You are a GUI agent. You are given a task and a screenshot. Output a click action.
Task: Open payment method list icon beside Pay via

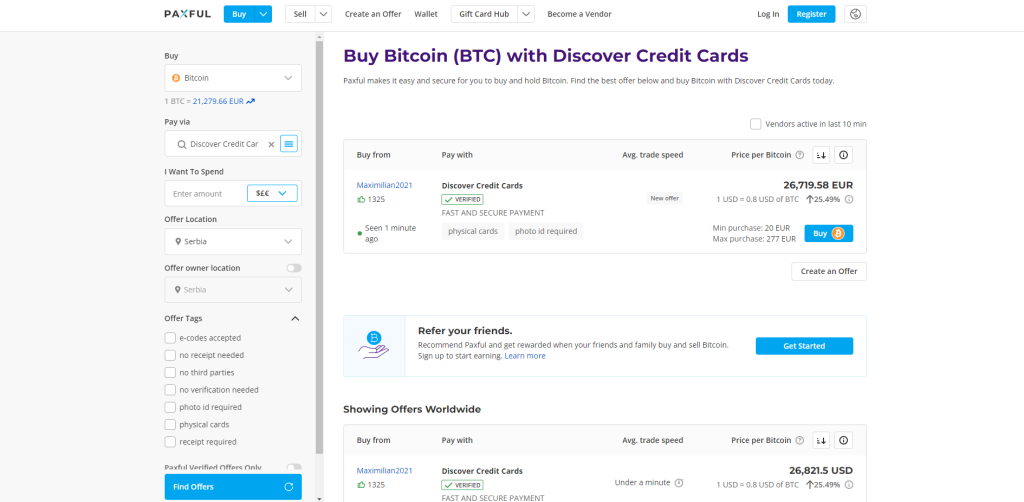289,143
